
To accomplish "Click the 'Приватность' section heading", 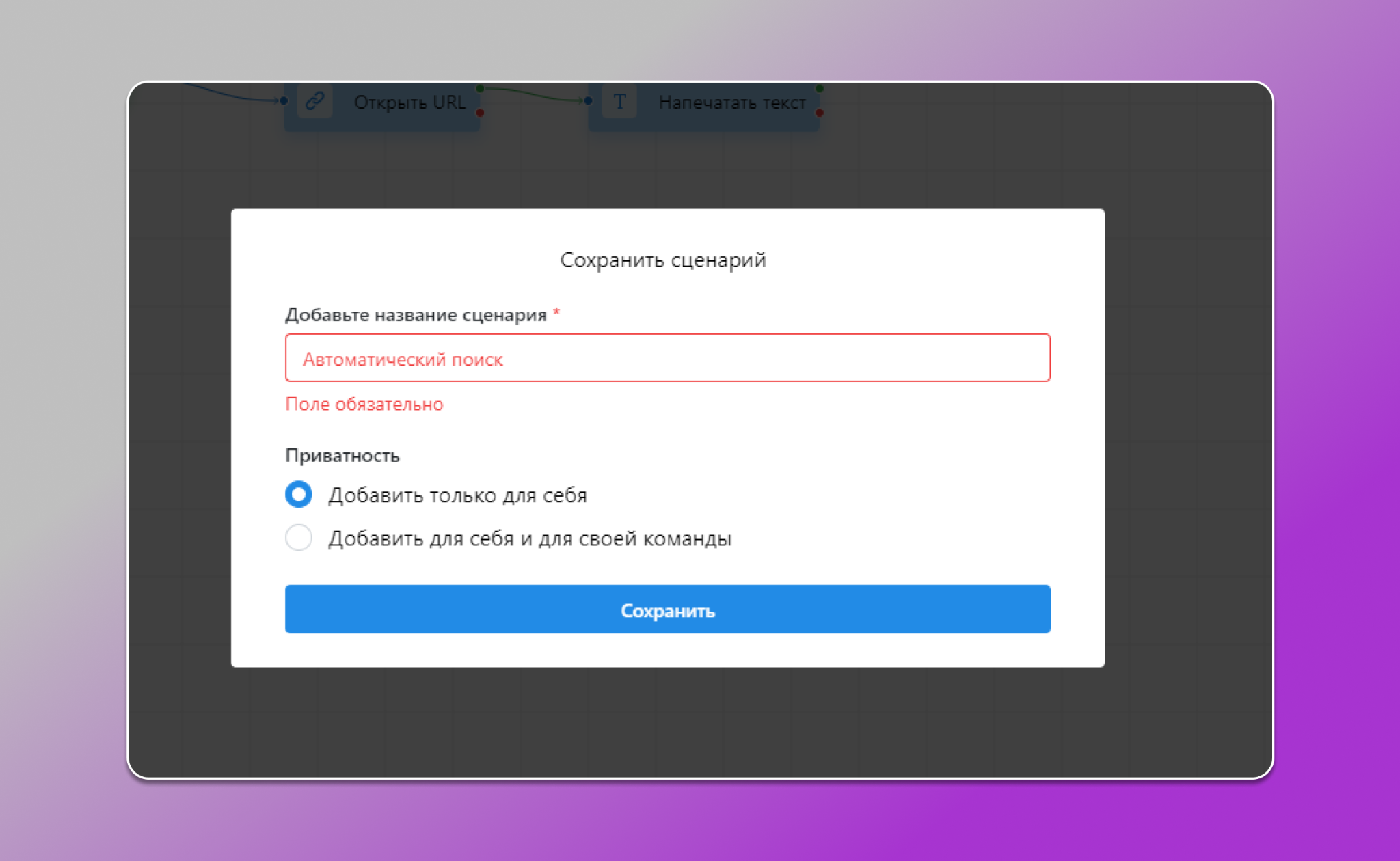I will click(342, 456).
